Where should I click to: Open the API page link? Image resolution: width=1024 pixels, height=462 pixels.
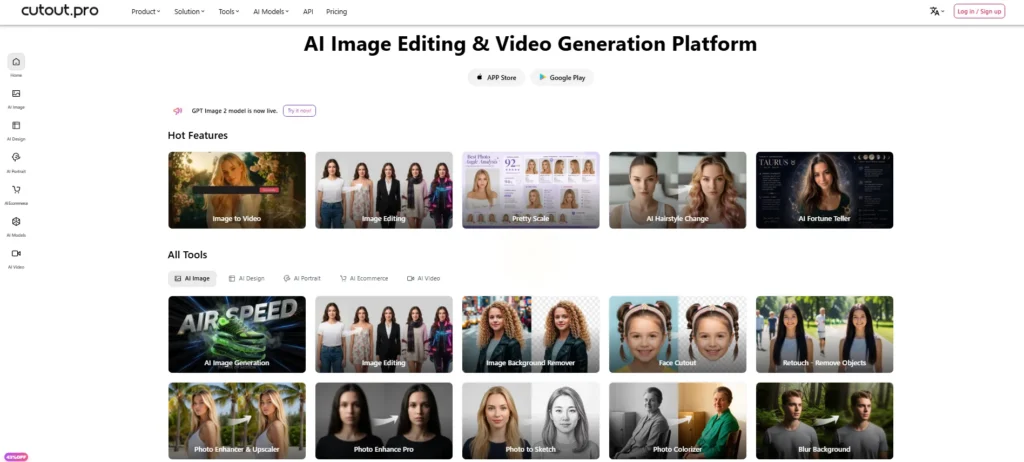pyautogui.click(x=308, y=12)
